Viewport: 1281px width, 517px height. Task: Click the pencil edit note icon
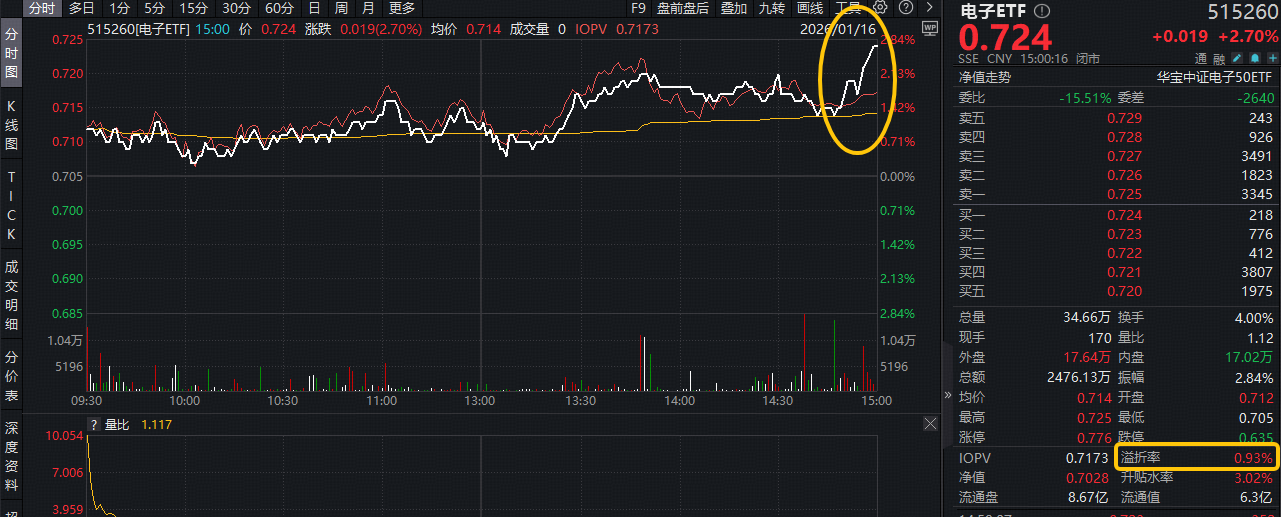pos(1239,58)
